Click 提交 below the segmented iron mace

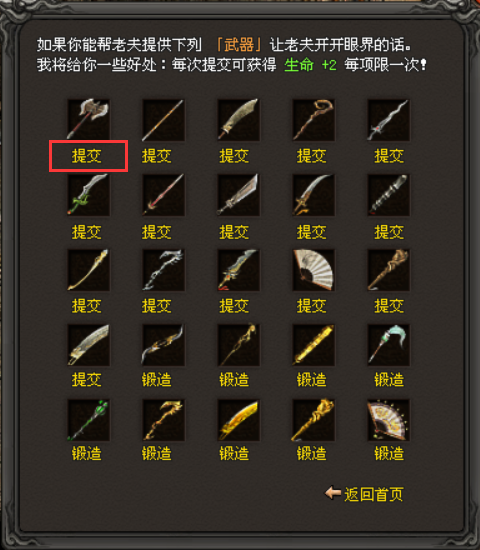tap(389, 232)
